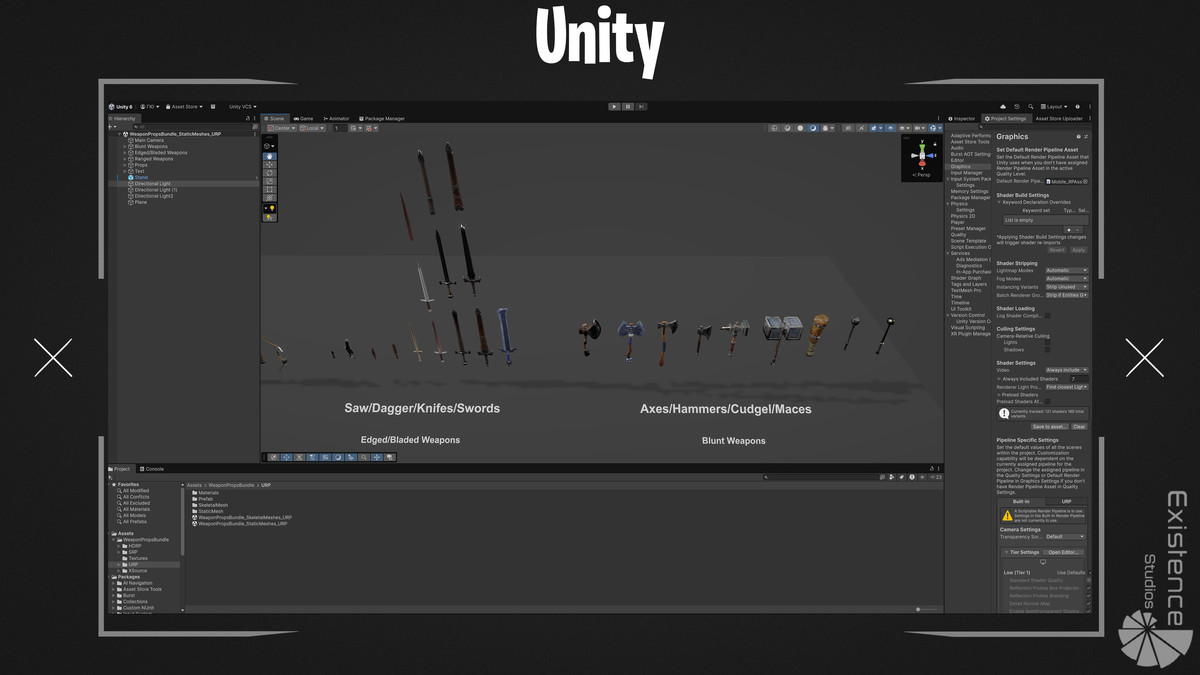The image size is (1200, 675).
Task: Toggle Preload Shaders After checkbox
Action: point(1047,402)
